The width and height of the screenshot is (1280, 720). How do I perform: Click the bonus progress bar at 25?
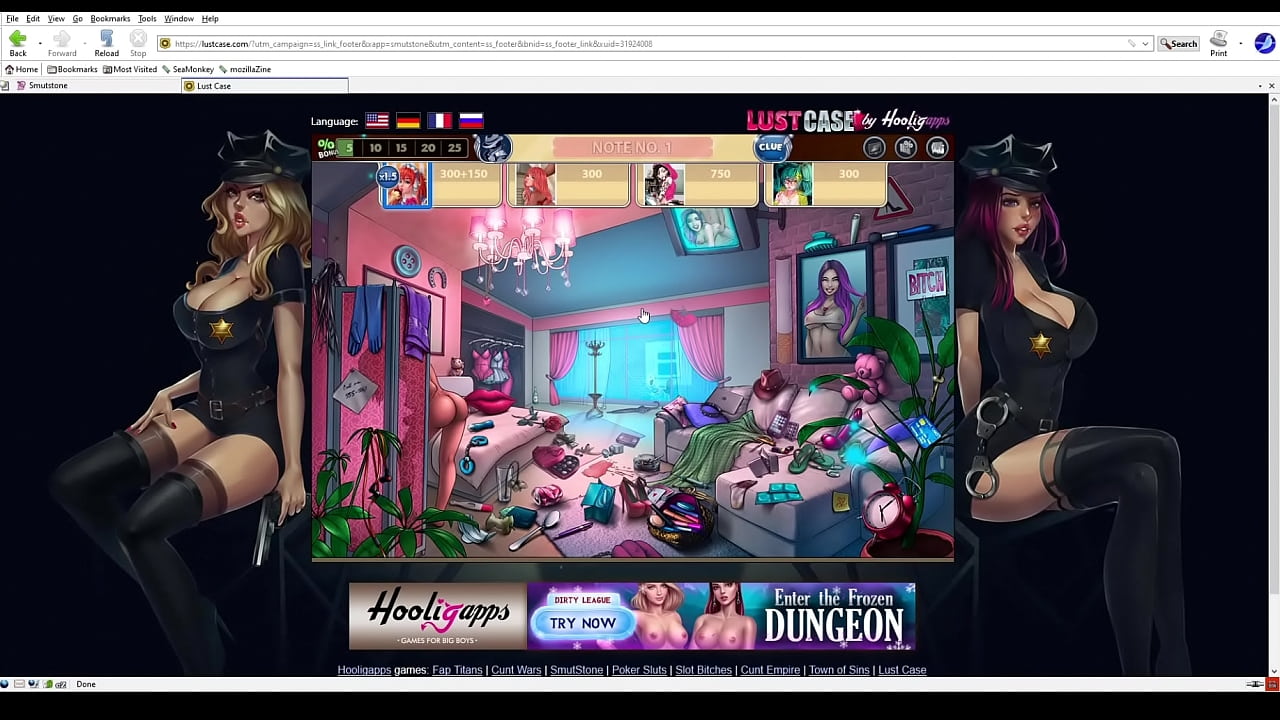(453, 147)
